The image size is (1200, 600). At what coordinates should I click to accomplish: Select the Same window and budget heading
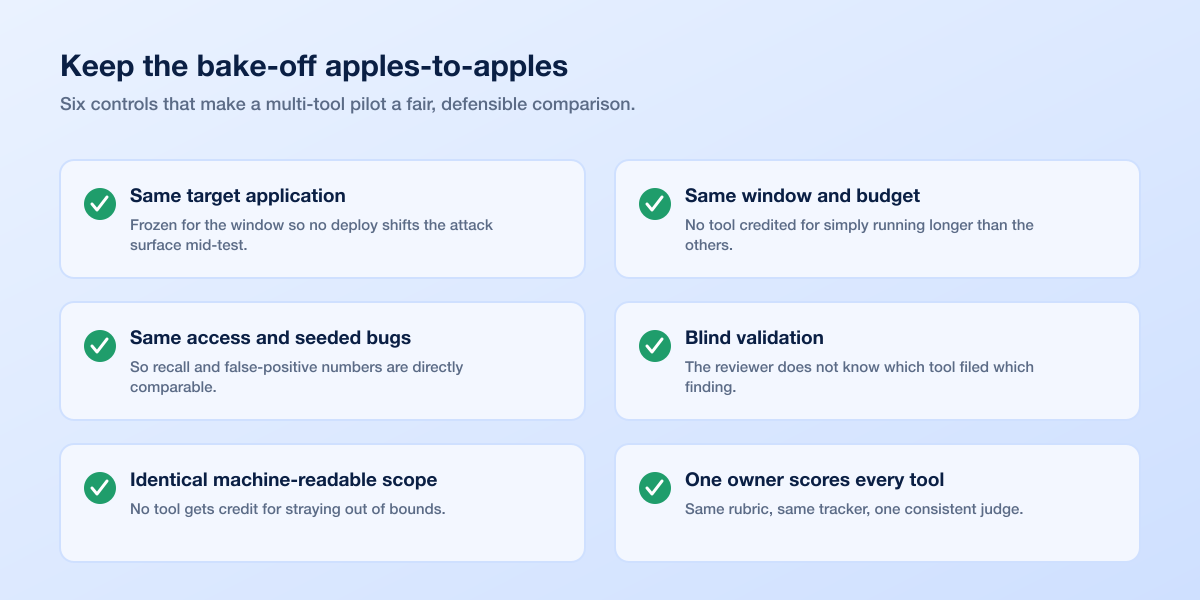(802, 196)
